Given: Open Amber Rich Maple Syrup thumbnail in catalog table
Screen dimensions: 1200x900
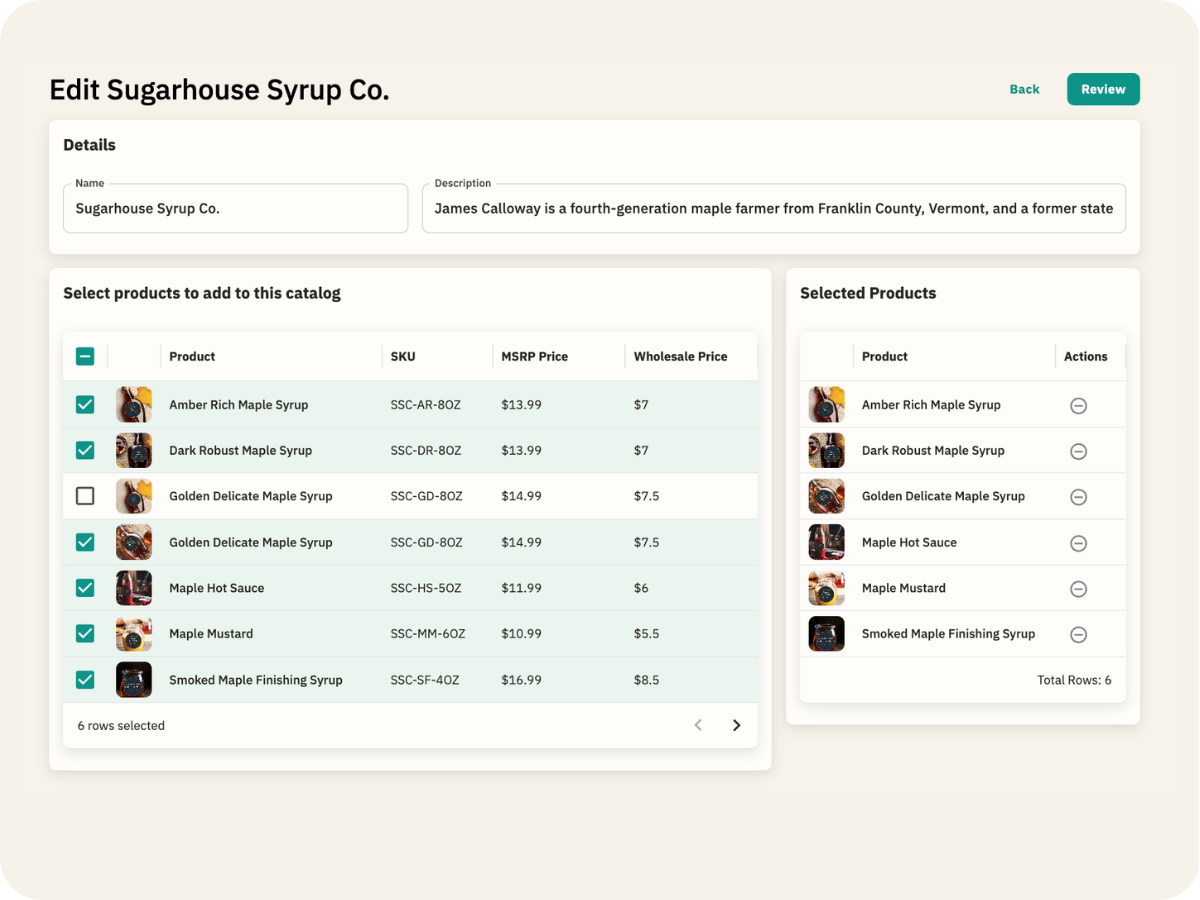Looking at the screenshot, I should [134, 405].
